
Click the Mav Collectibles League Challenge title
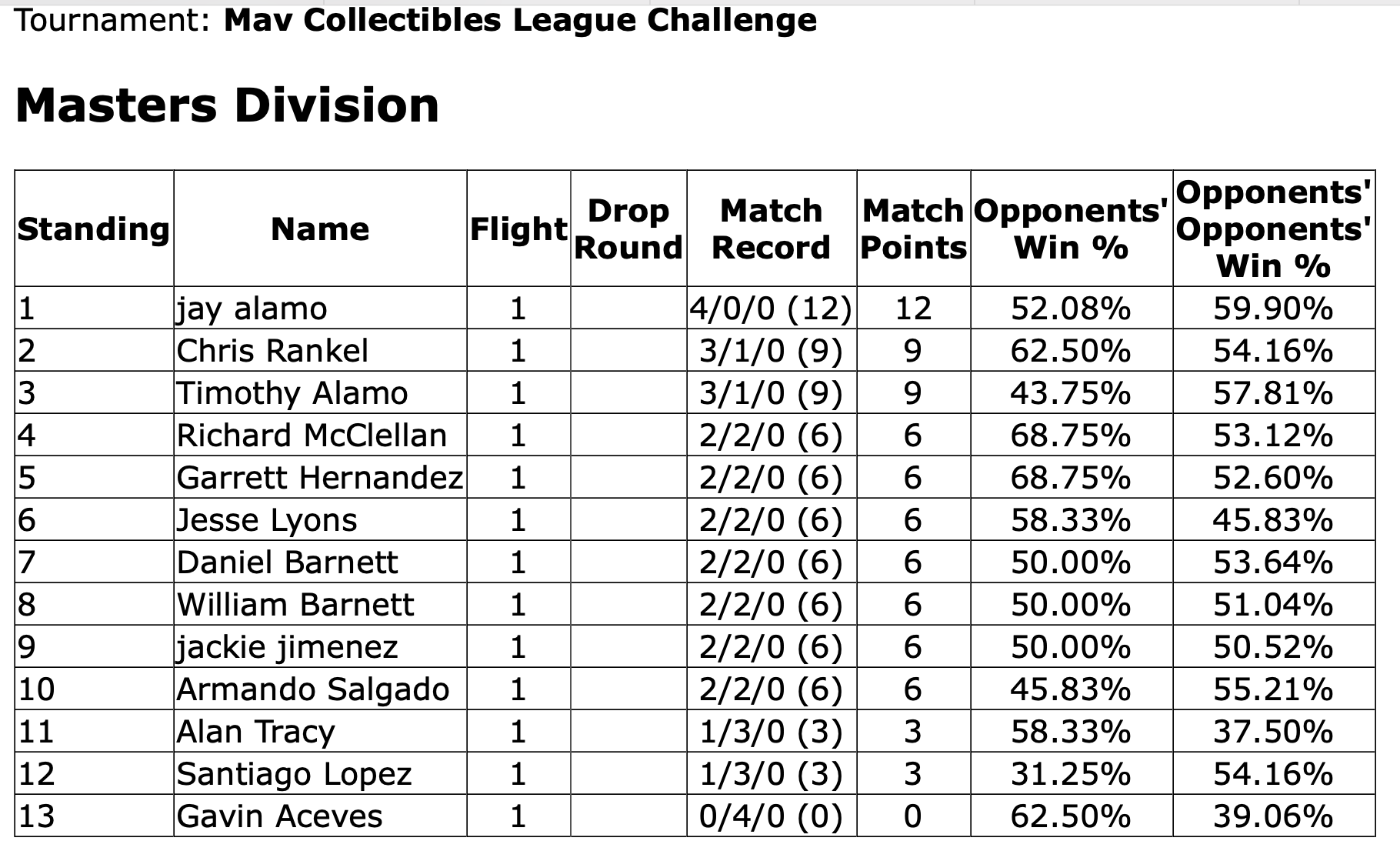(x=520, y=20)
